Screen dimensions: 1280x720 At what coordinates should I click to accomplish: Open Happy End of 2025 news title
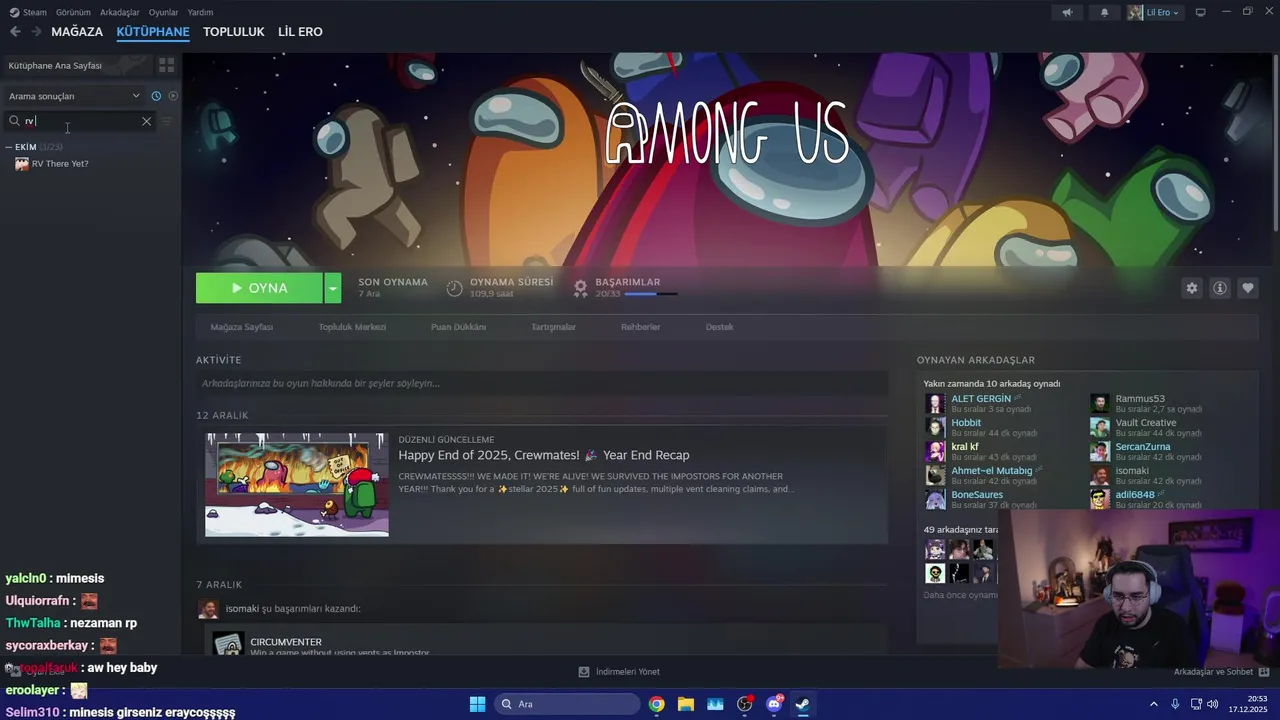pos(544,455)
